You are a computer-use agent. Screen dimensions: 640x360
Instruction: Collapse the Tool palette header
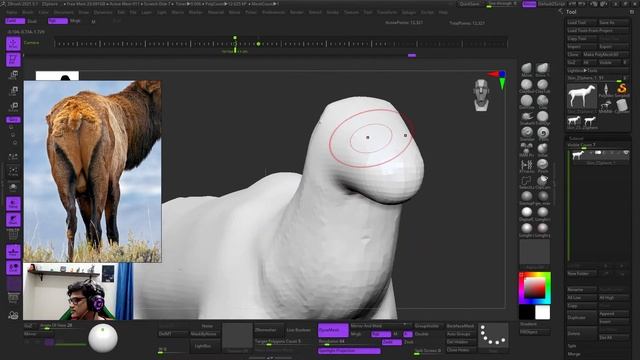point(571,12)
